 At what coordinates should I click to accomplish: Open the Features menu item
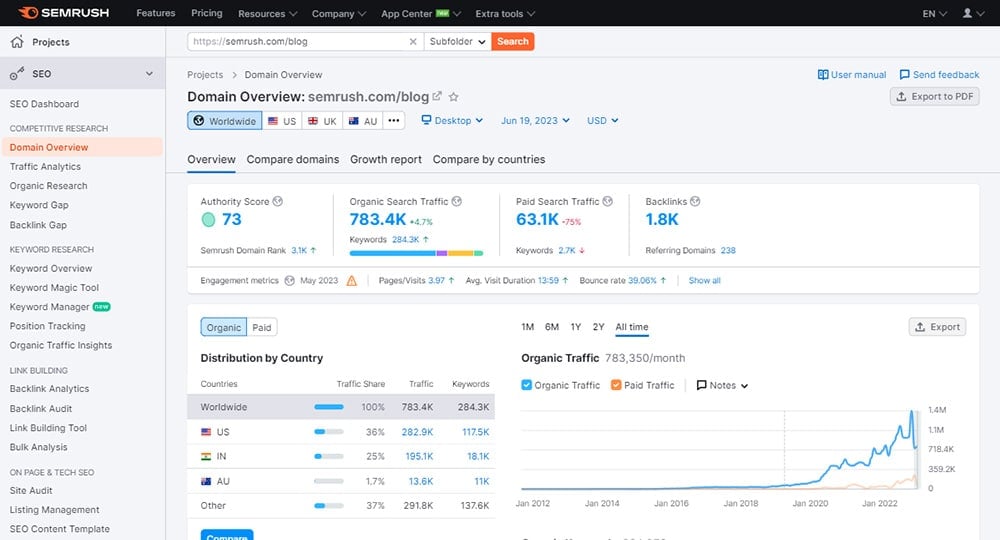[156, 13]
